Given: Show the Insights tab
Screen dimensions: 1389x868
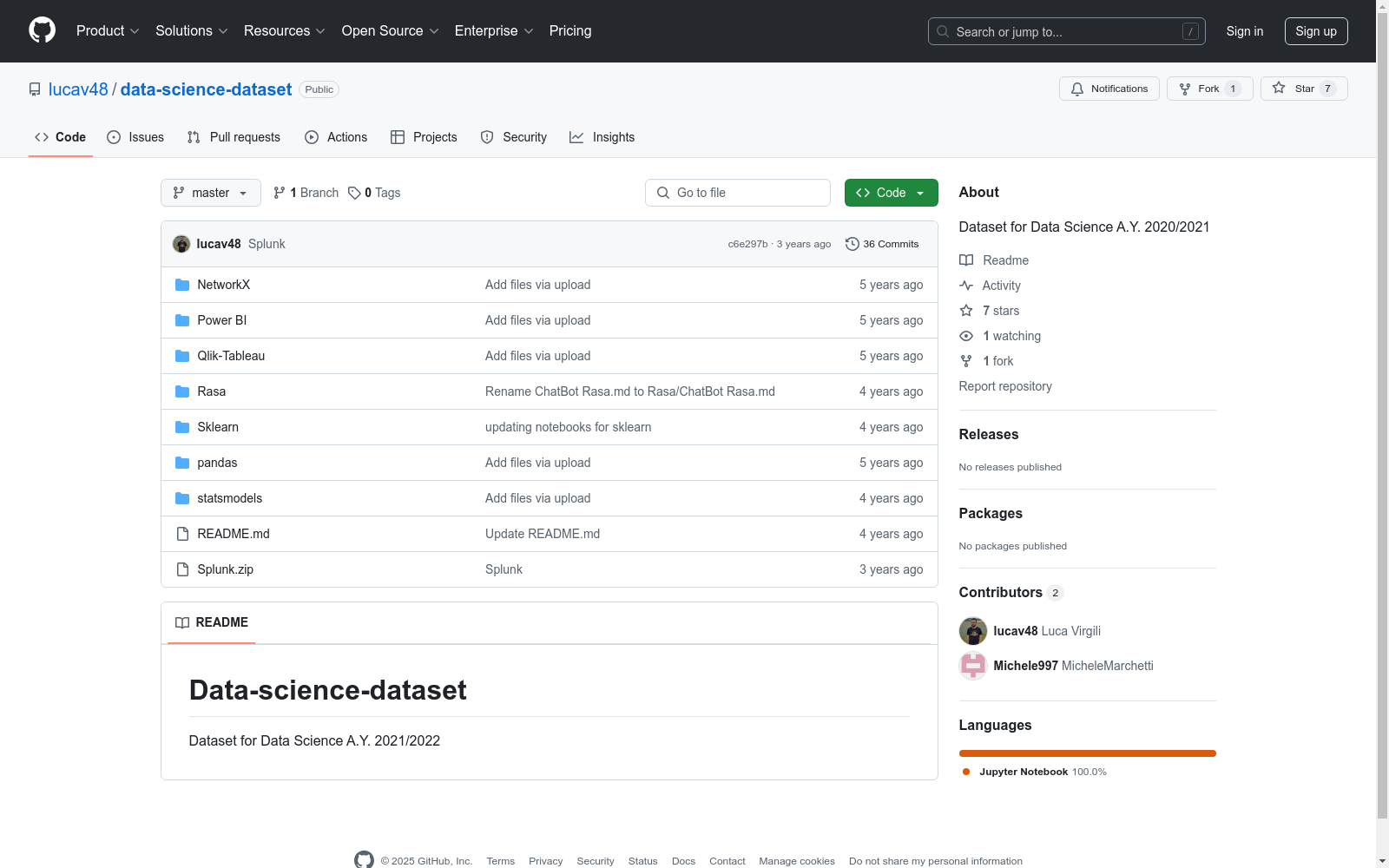Looking at the screenshot, I should [602, 137].
